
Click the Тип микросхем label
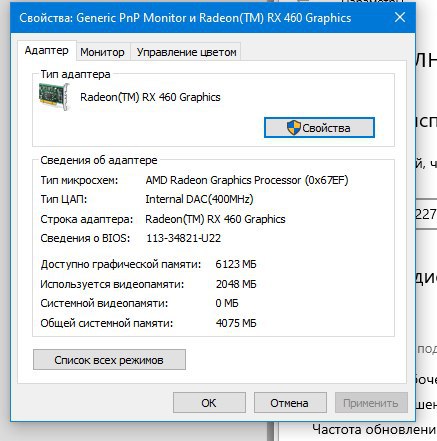[x=79, y=180]
